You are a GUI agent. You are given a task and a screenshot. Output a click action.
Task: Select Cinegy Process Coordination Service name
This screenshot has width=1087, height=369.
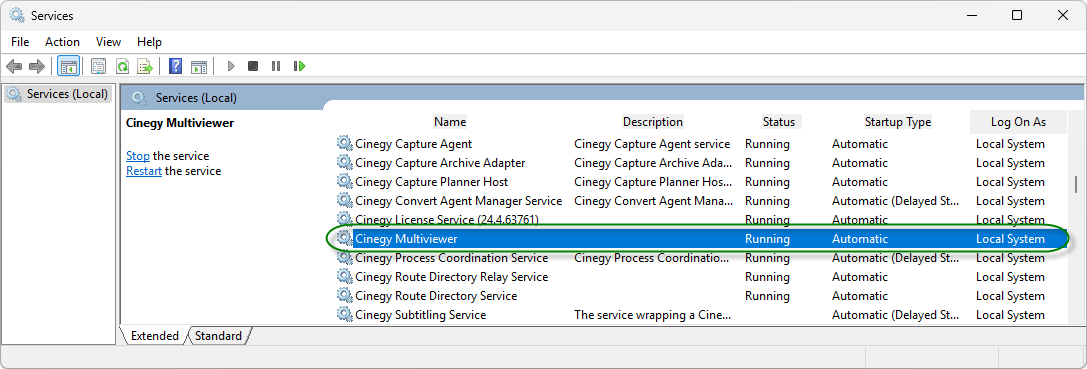451,257
